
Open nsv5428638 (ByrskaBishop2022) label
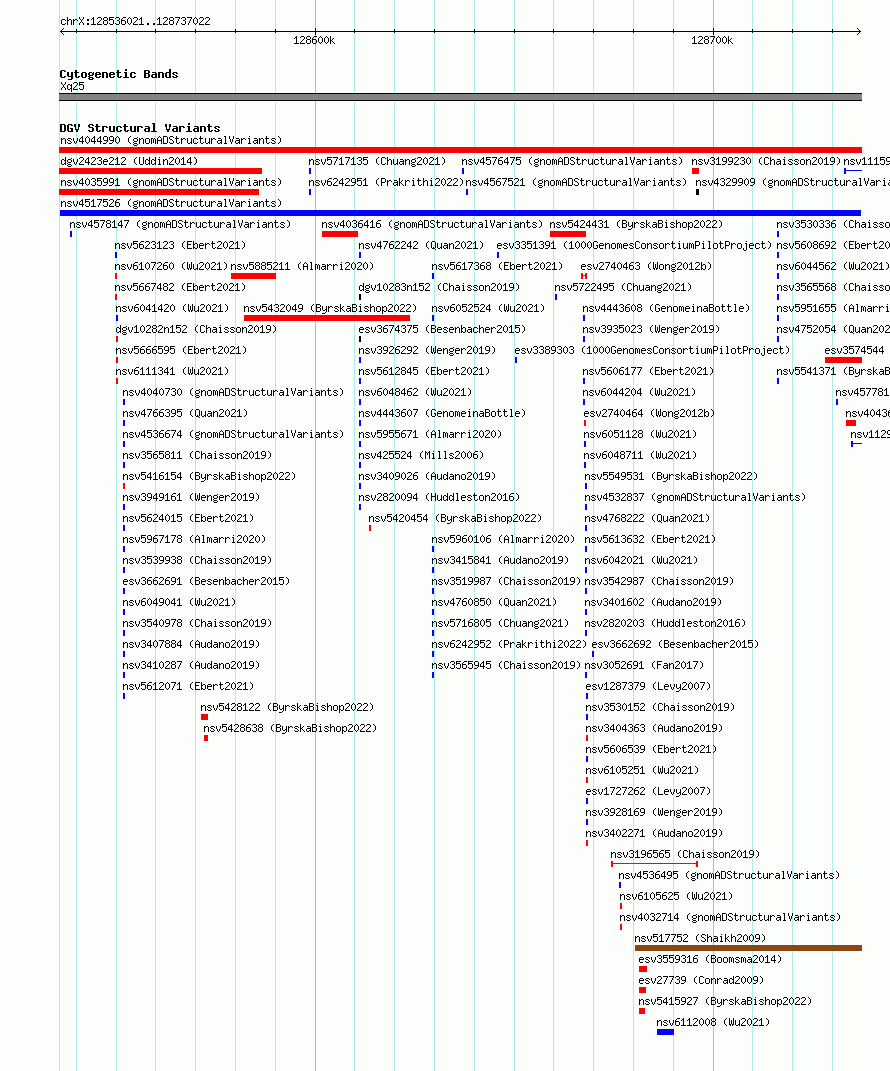290,729
